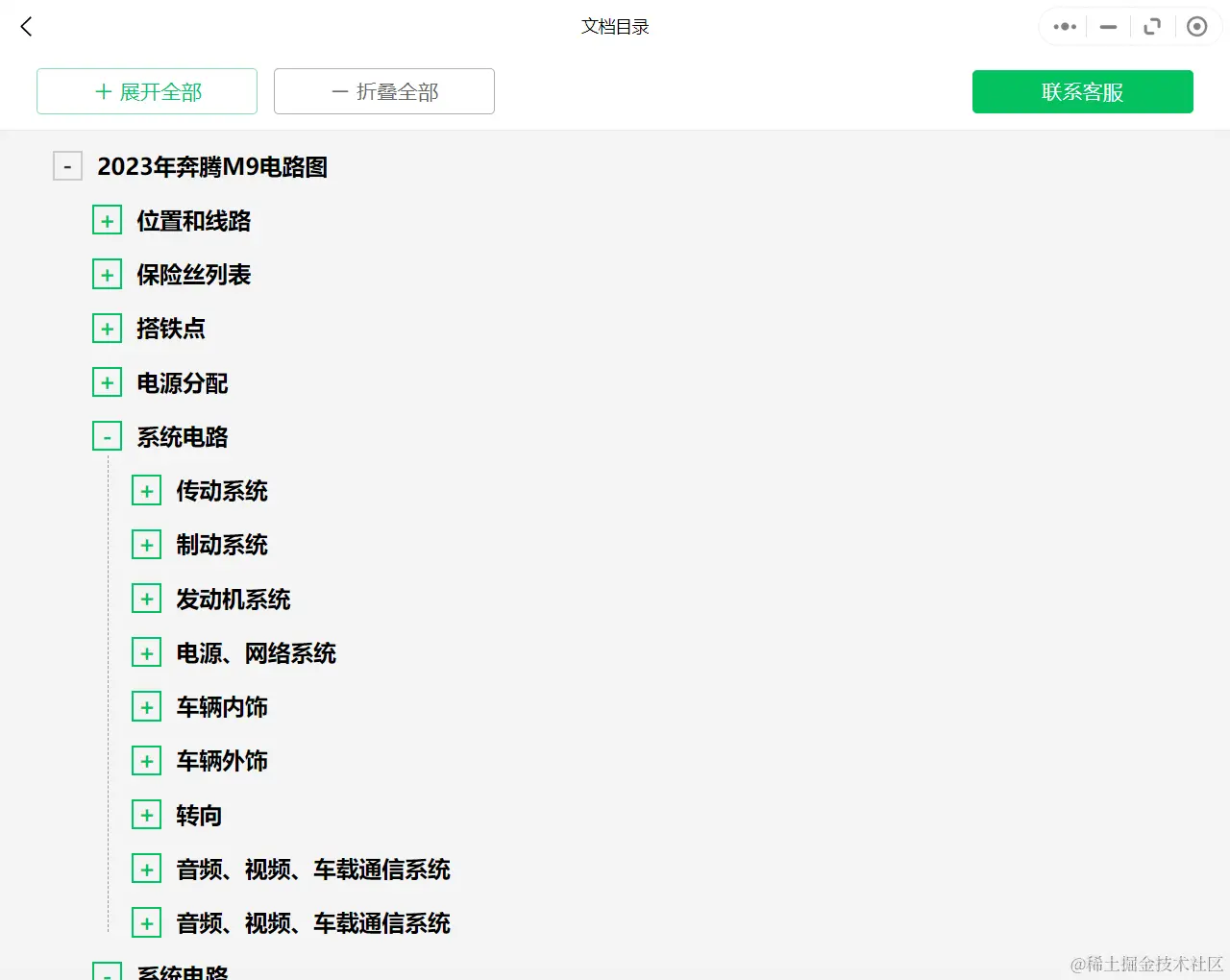
Task: Select the 转向 tree item
Action: click(198, 815)
